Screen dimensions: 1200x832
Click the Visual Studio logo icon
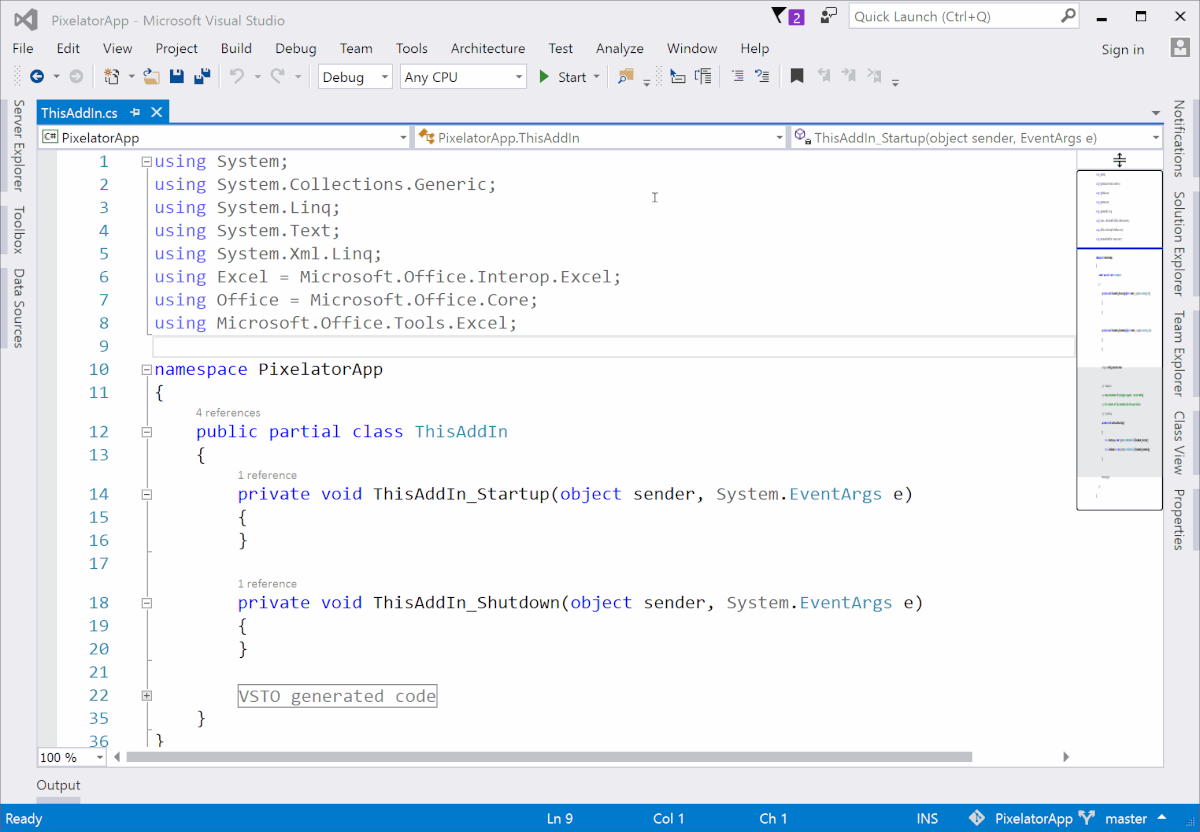pyautogui.click(x=27, y=19)
